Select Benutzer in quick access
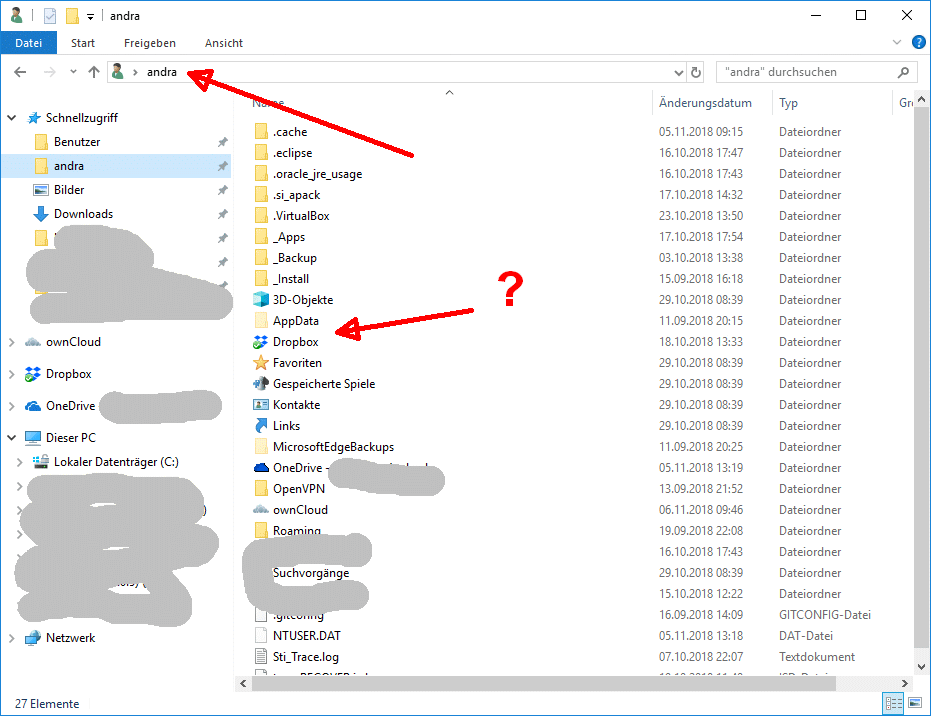 (77, 142)
